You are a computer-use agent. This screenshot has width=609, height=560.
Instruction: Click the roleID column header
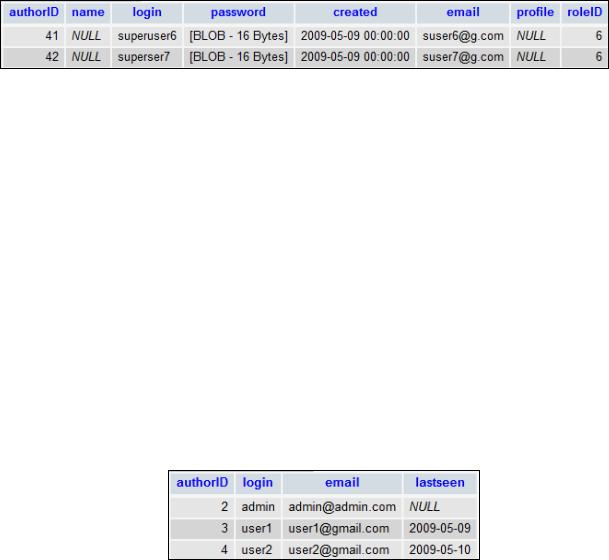[x=585, y=12]
